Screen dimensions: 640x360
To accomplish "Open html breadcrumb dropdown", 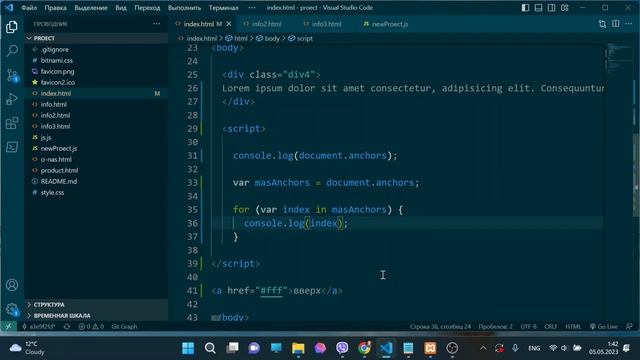I will coord(237,38).
